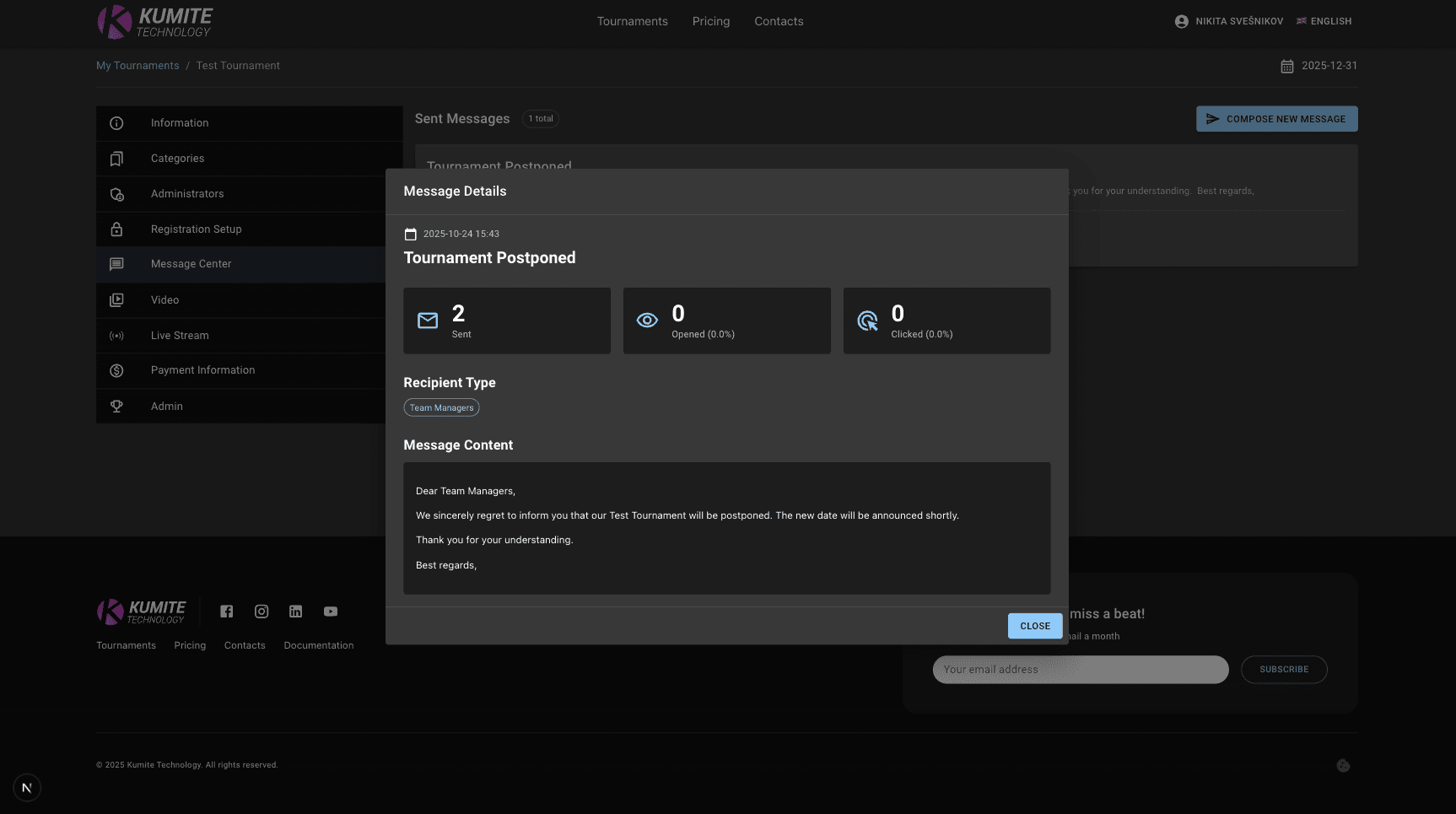Open the ENGLISH language selector
The height and width of the screenshot is (814, 1456).
pos(1324,20)
